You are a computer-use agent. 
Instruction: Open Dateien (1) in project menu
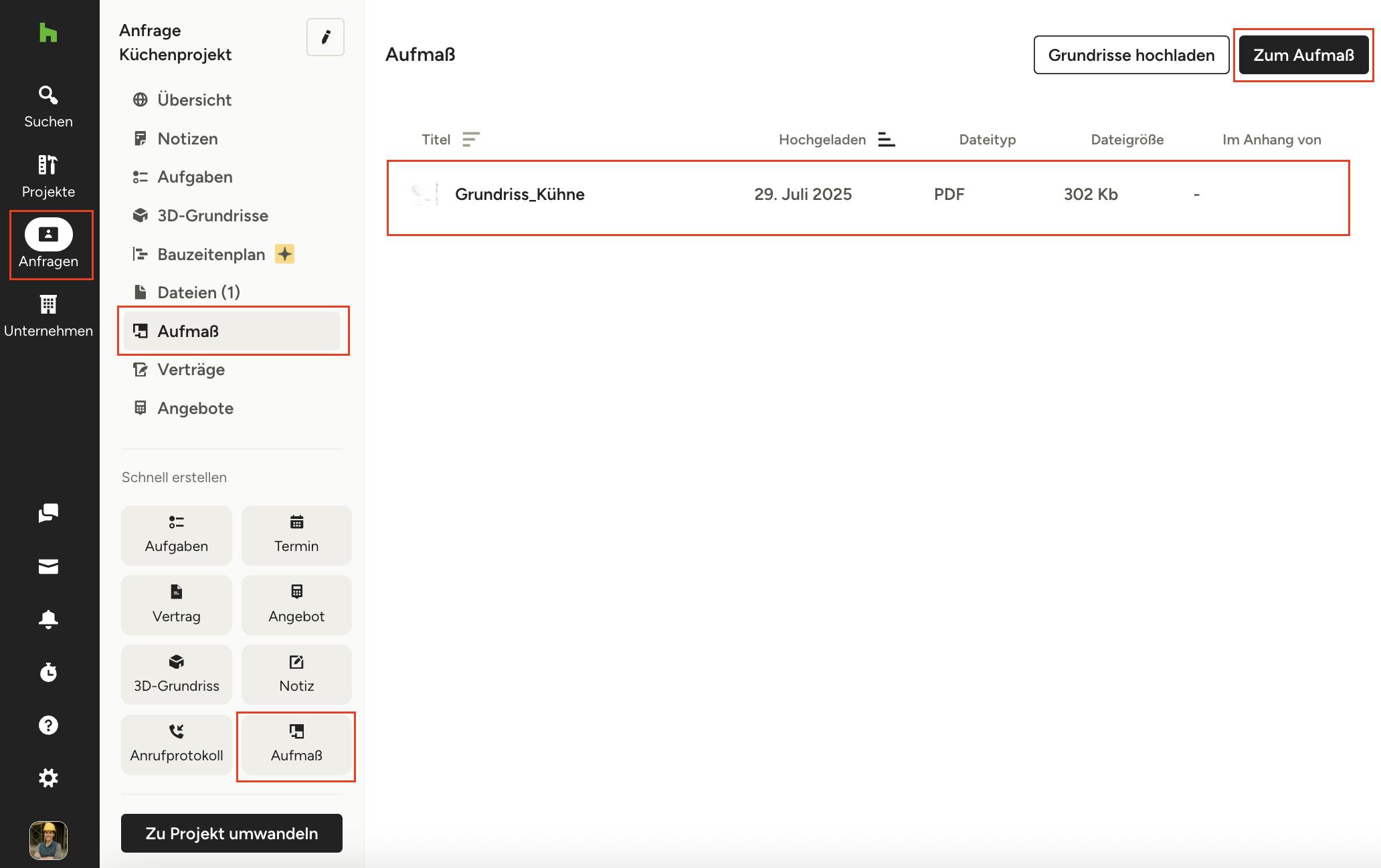coord(198,292)
